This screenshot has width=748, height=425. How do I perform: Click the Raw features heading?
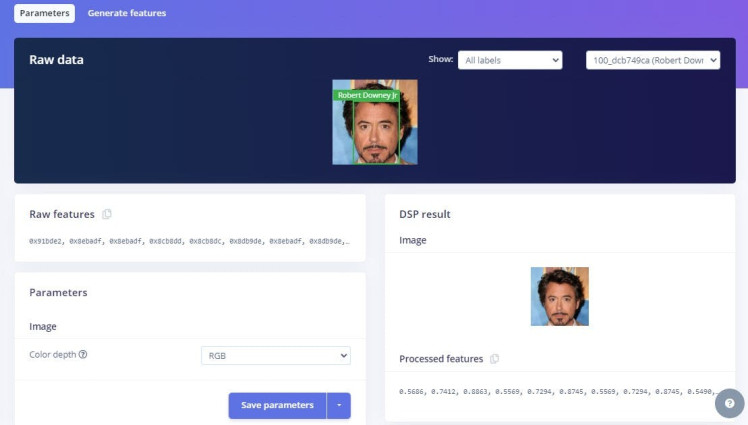[x=62, y=214]
